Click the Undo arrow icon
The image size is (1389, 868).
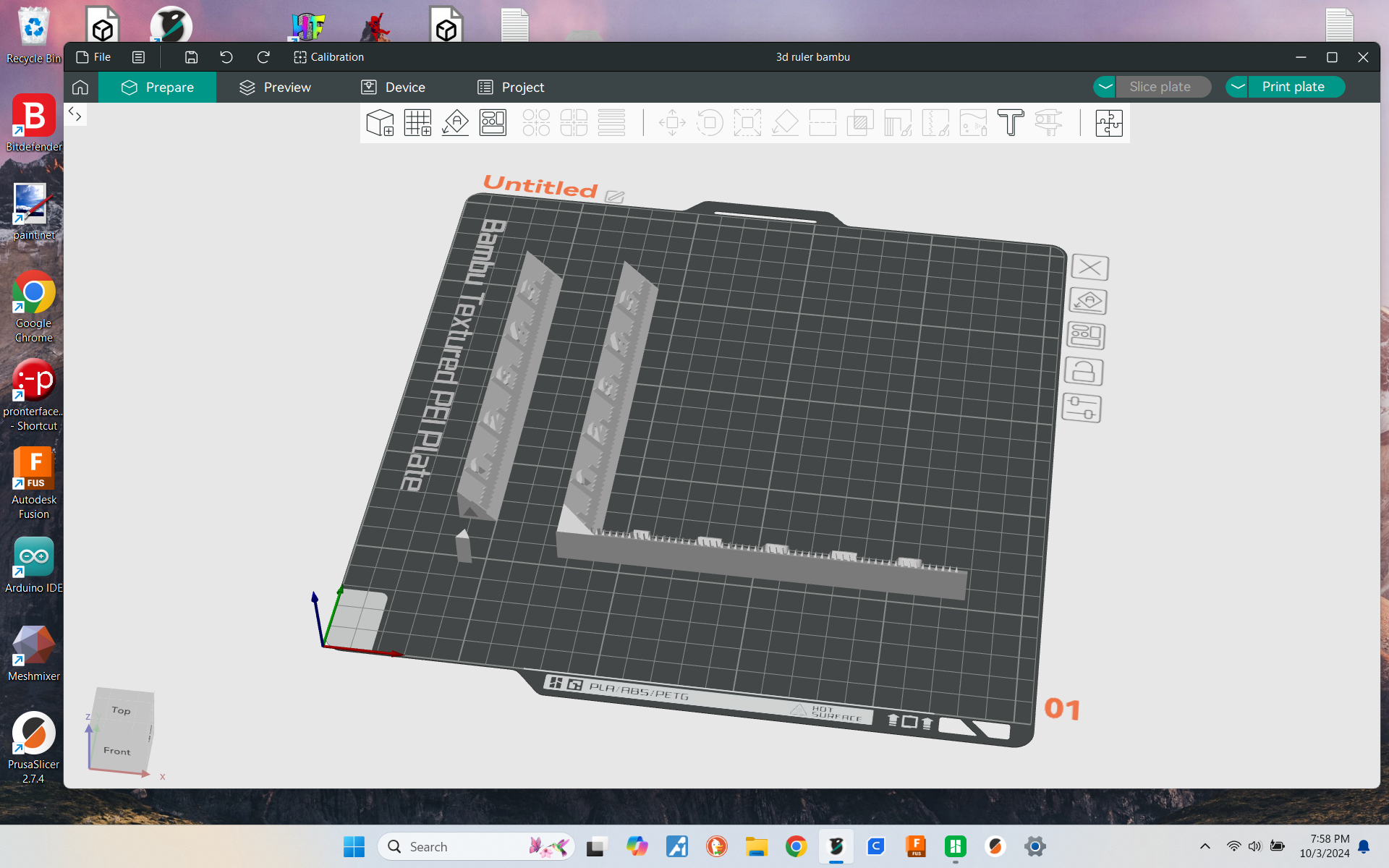226,57
